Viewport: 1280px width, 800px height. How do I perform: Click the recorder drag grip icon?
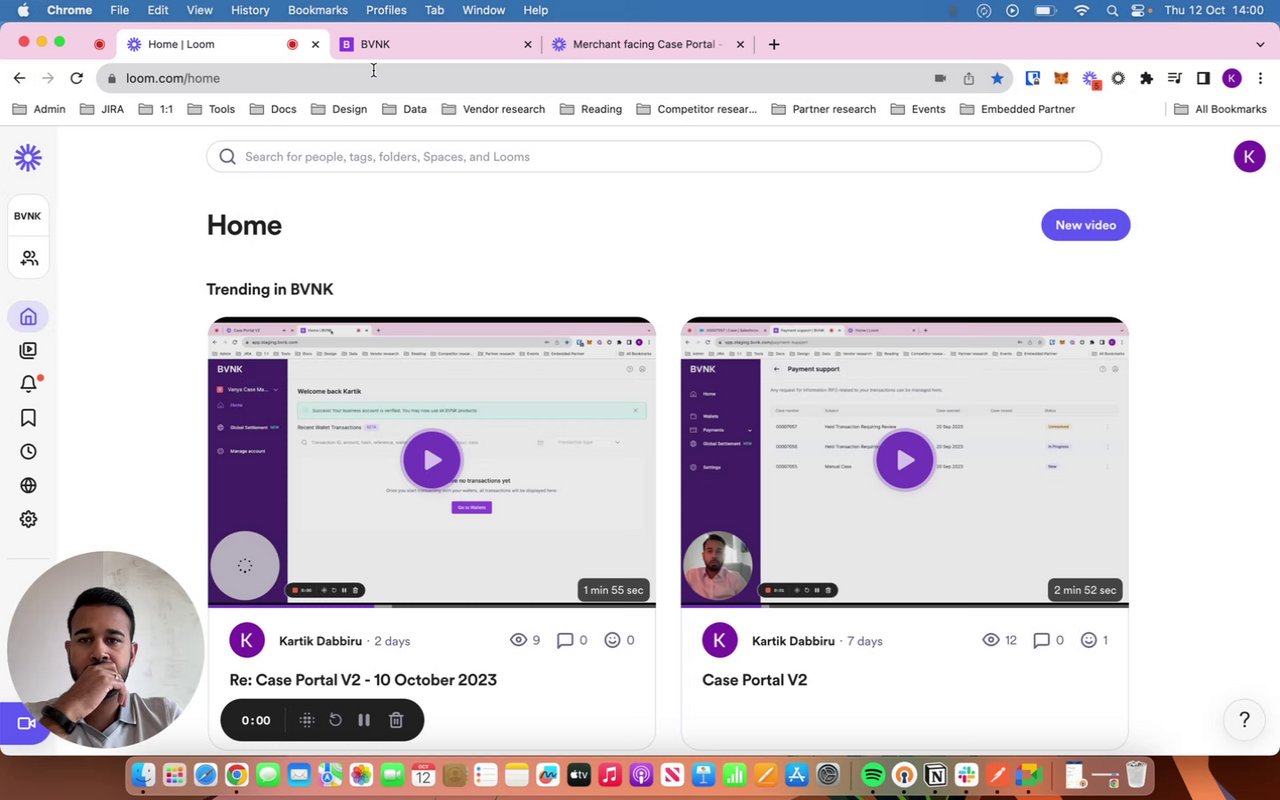[x=307, y=720]
